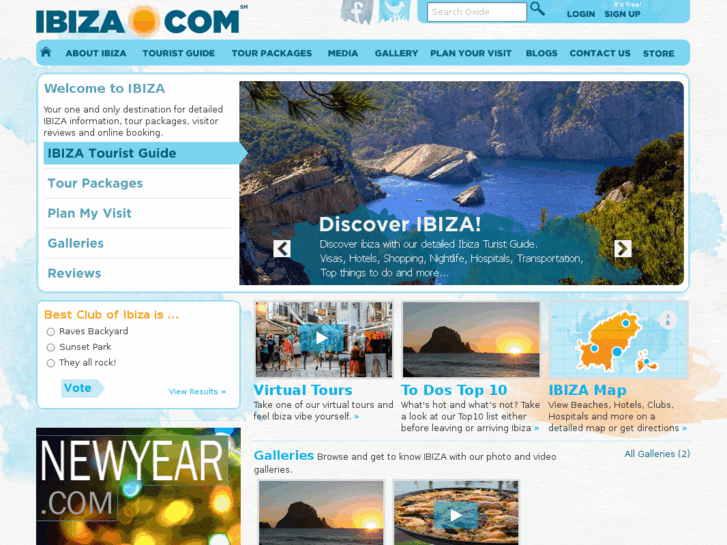
Task: Open the View Results link
Action: coord(198,391)
